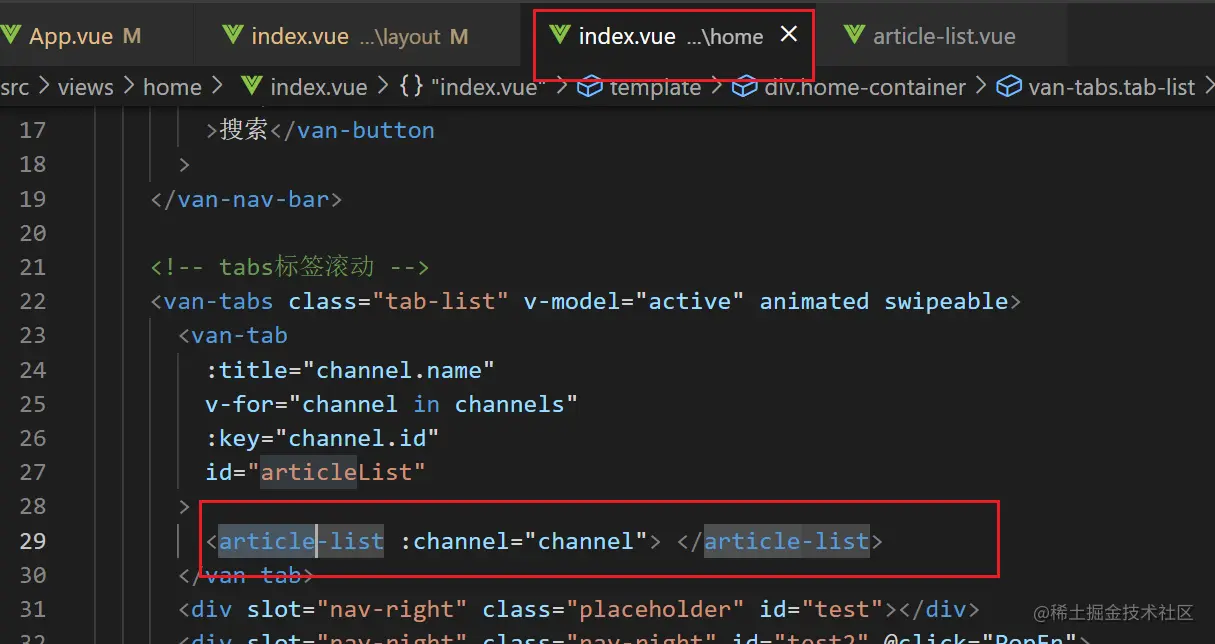
Task: Click the van-tab opening tag on line 23
Action: pos(233,336)
